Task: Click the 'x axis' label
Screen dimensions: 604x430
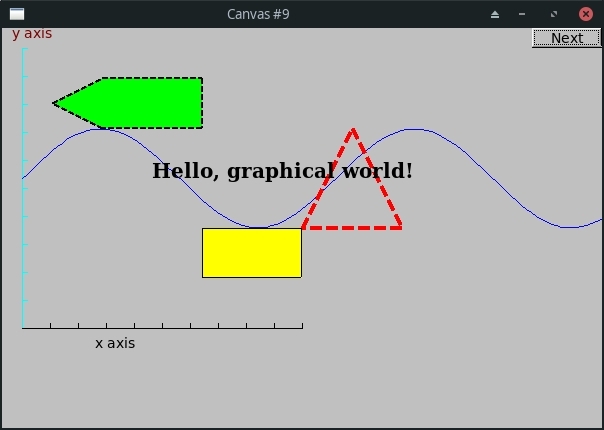Action: click(x=115, y=343)
